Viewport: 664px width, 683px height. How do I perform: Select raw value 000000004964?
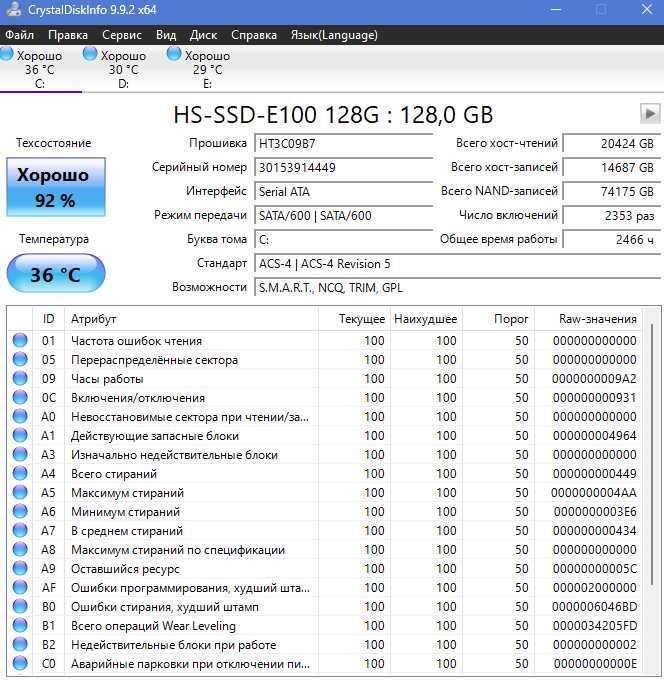[595, 436]
